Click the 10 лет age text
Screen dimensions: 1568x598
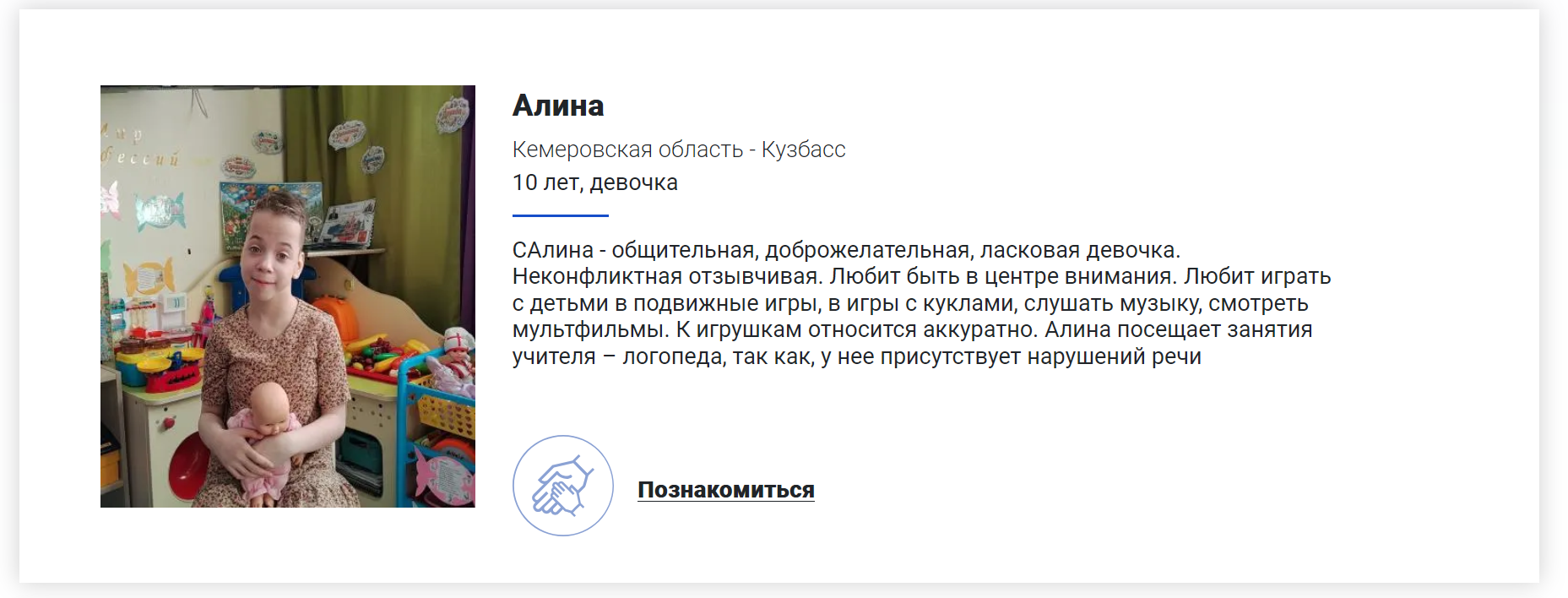[x=546, y=182]
